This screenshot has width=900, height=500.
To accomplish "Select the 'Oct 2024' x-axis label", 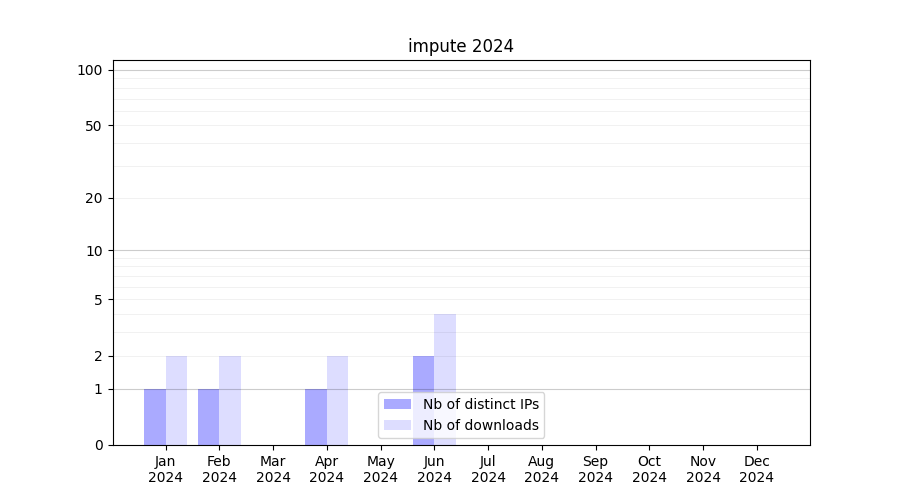I will [x=649, y=469].
